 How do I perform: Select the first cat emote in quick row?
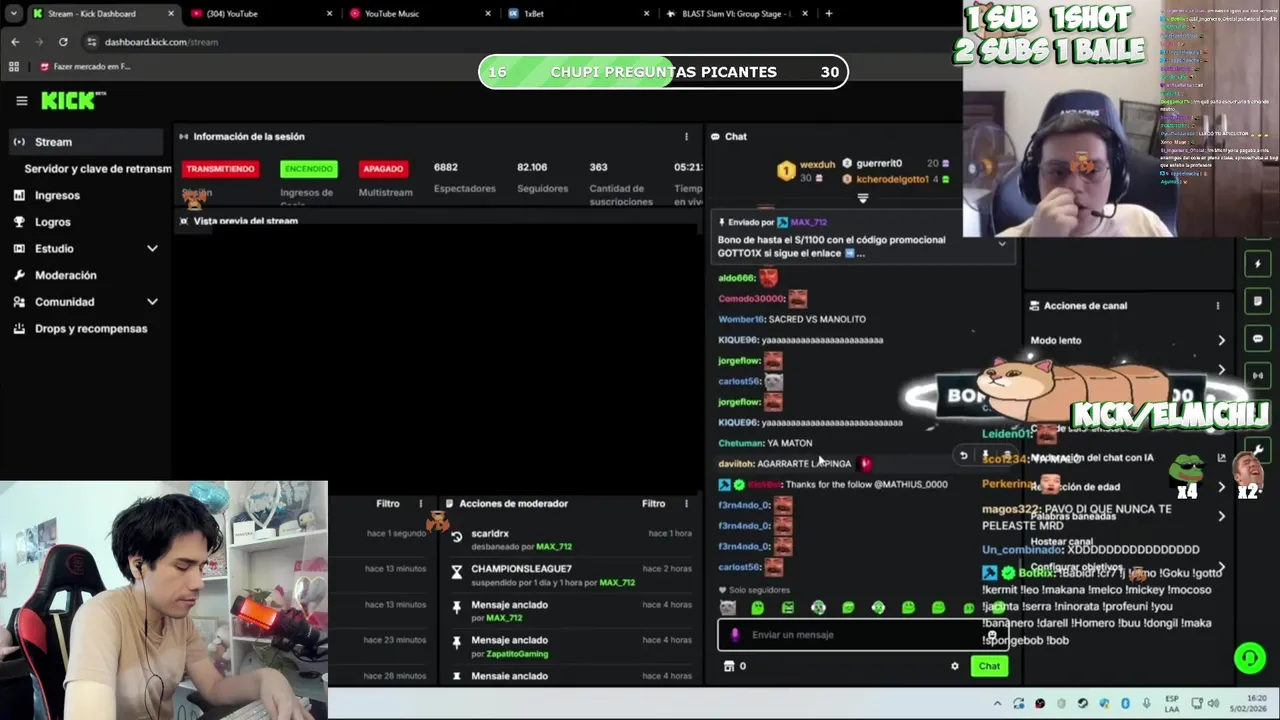(x=728, y=607)
